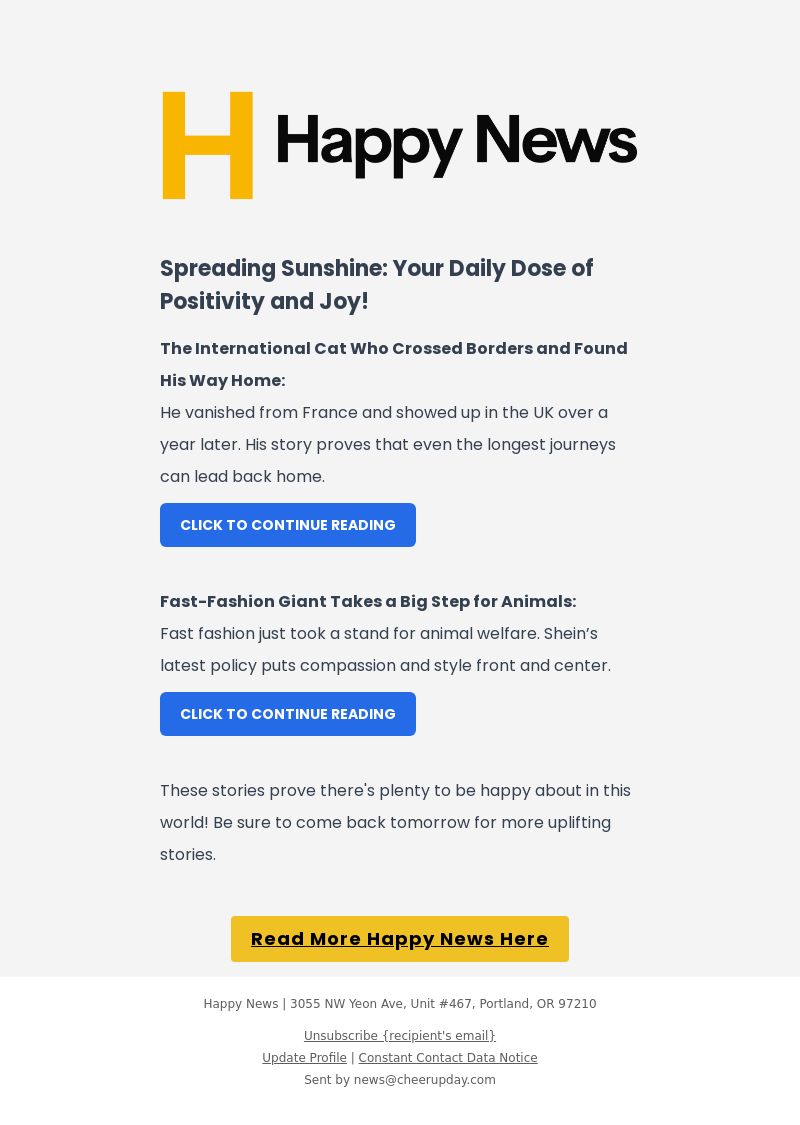Continue reading the cat story
800x1125 pixels.
[288, 525]
